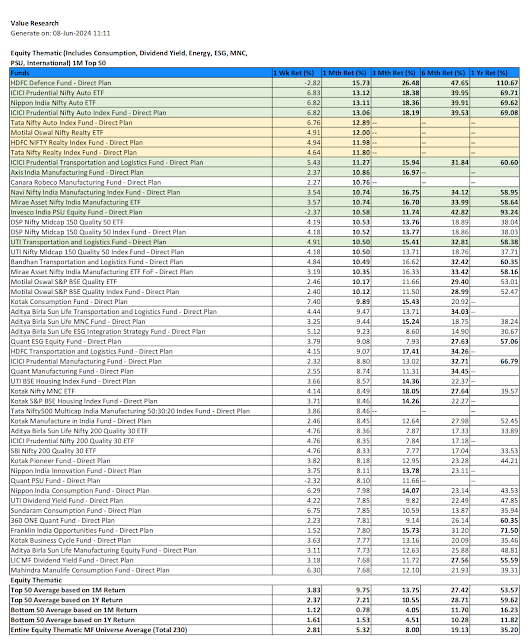Select the '1 Yr Ret (%)' column header

494,73
